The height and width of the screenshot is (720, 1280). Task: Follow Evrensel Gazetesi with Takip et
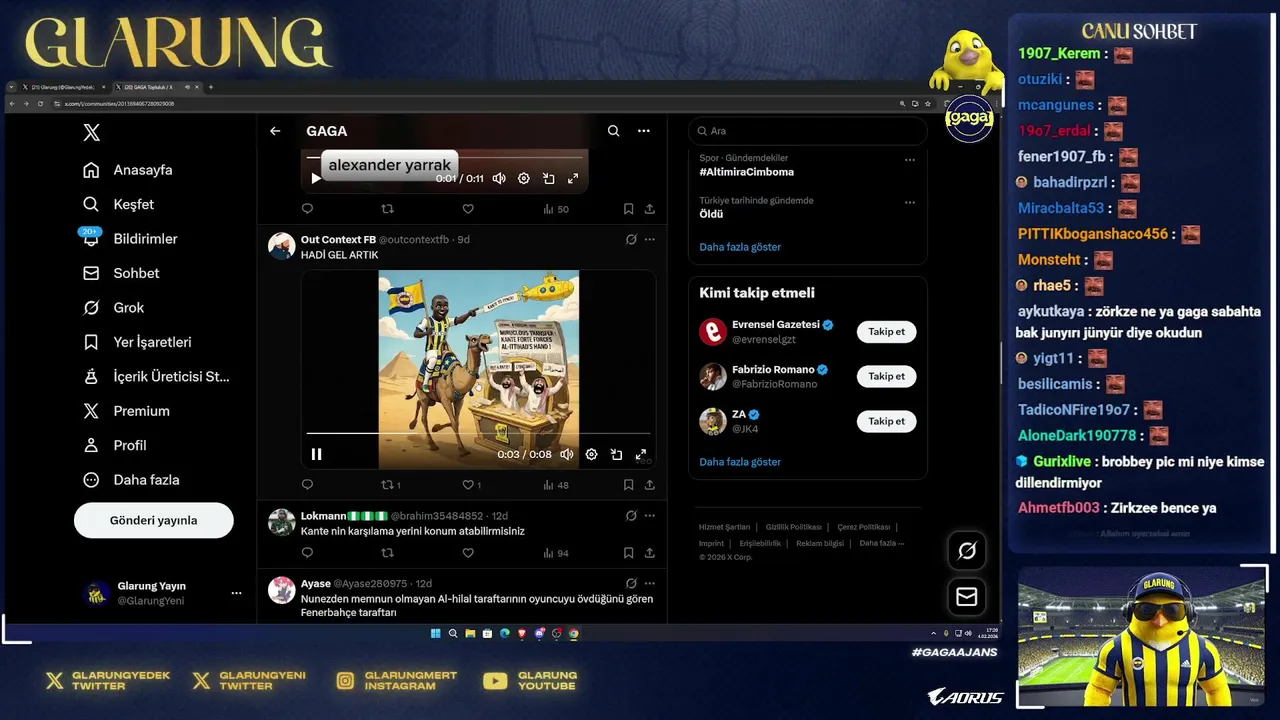(886, 332)
